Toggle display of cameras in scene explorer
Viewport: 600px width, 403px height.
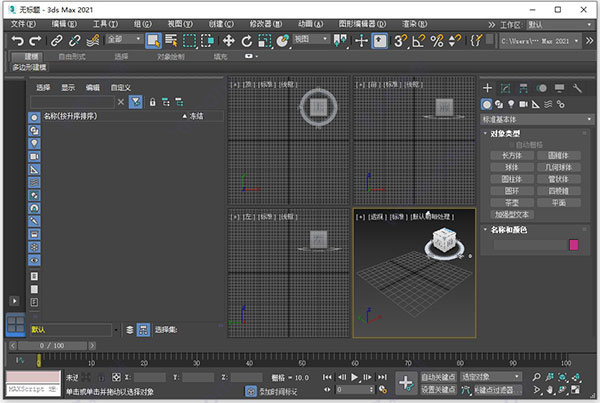click(x=34, y=157)
